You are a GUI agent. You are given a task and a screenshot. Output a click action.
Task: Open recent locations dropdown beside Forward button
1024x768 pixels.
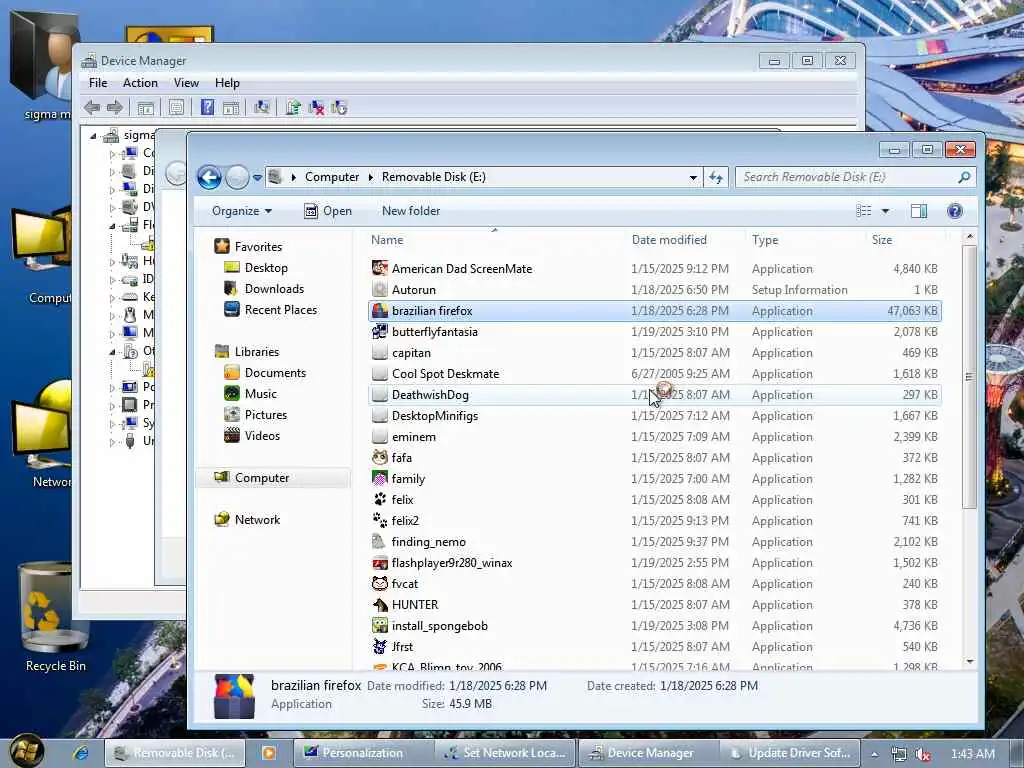click(257, 178)
